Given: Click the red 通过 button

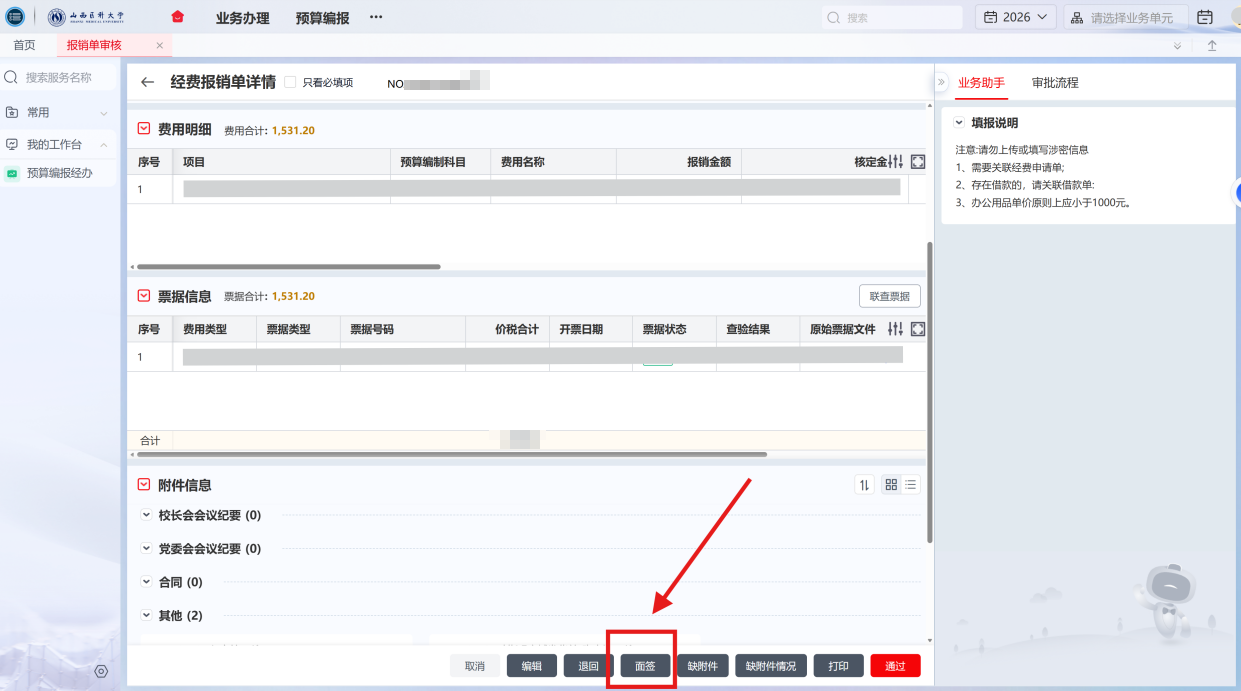Looking at the screenshot, I should coord(895,666).
